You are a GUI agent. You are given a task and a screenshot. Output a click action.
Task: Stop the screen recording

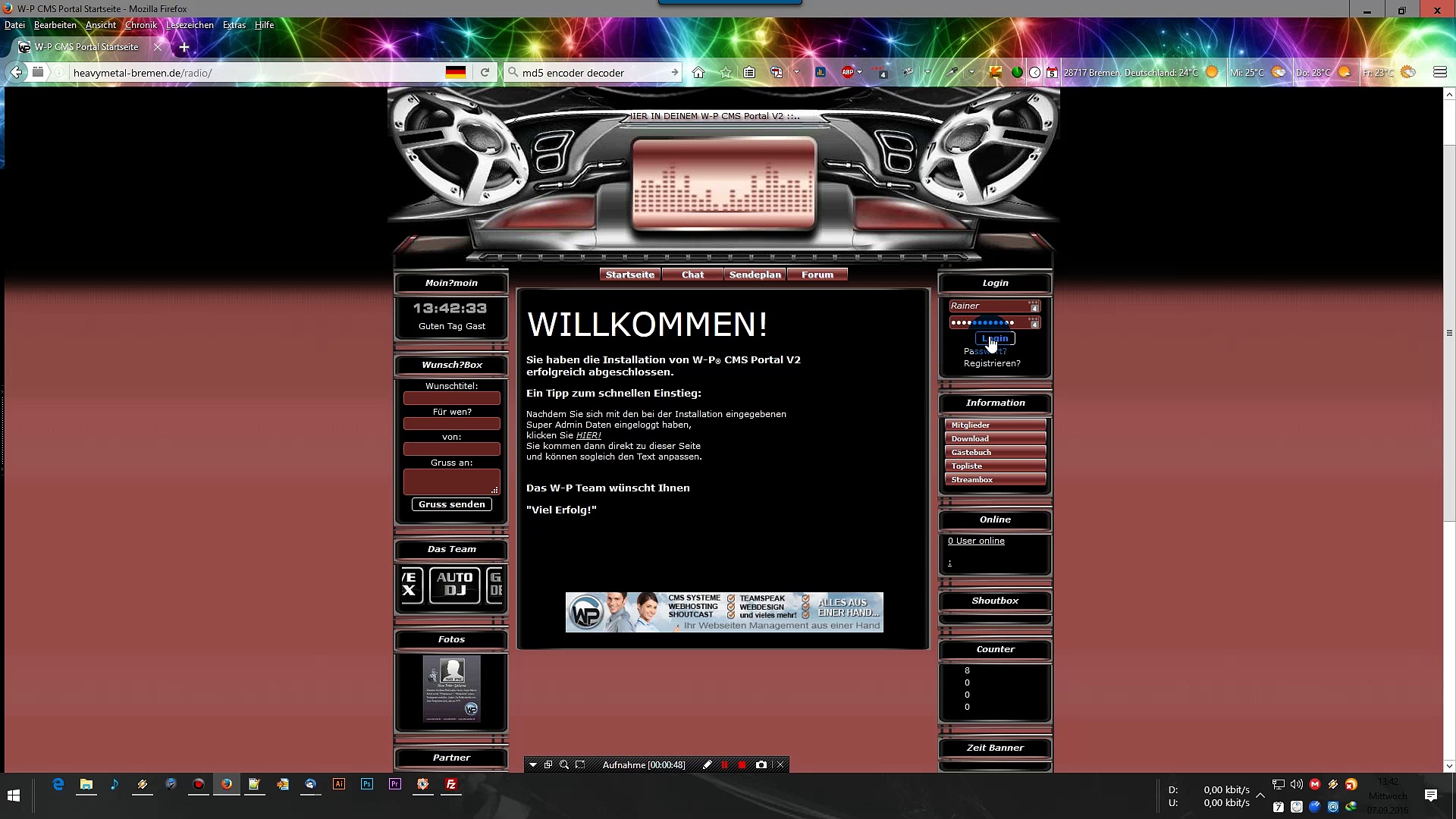(x=742, y=764)
